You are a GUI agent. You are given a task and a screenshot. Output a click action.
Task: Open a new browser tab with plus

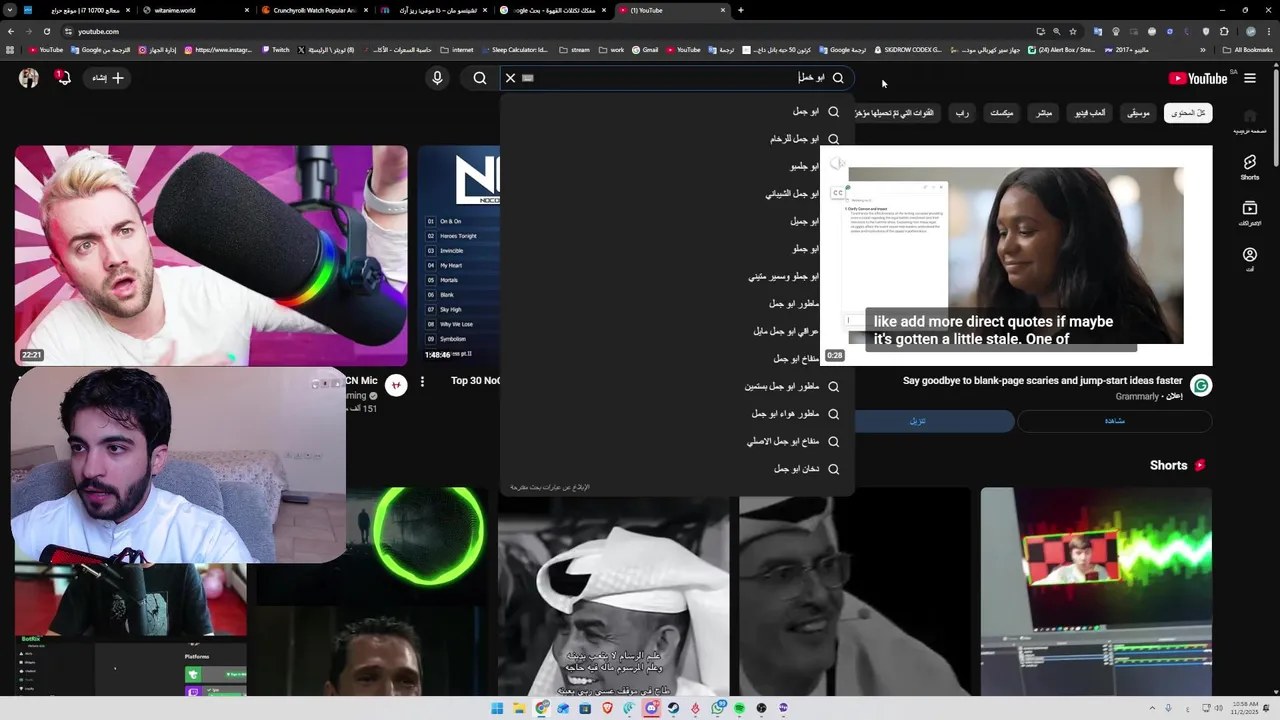(x=740, y=10)
